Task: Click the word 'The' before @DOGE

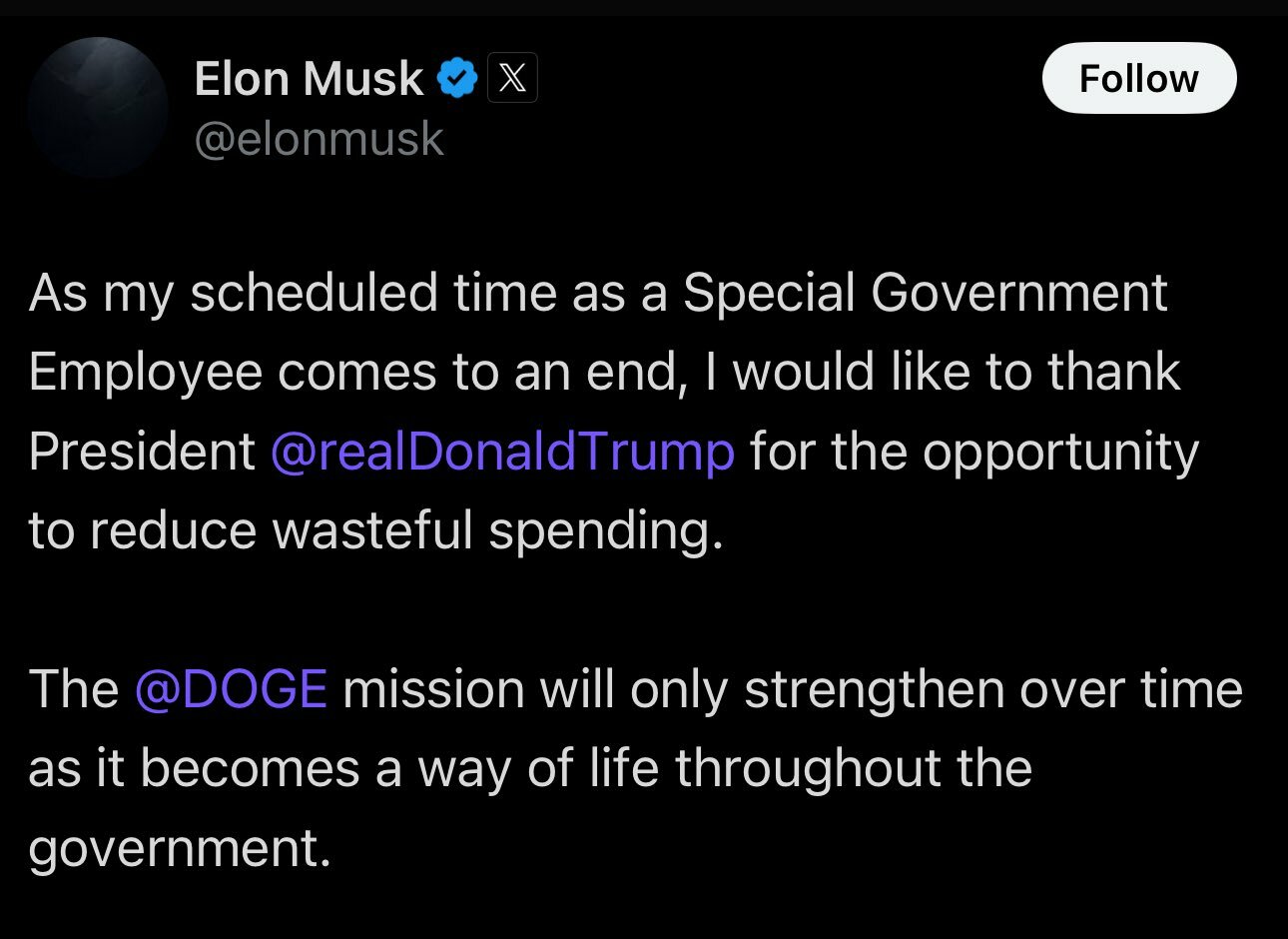Action: [73, 689]
